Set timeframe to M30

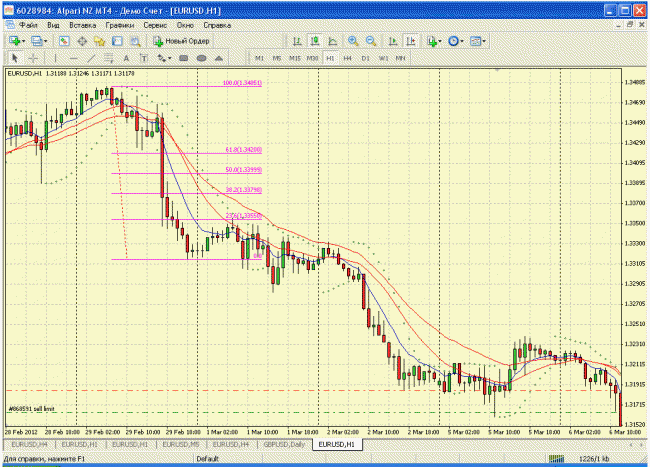[x=313, y=58]
